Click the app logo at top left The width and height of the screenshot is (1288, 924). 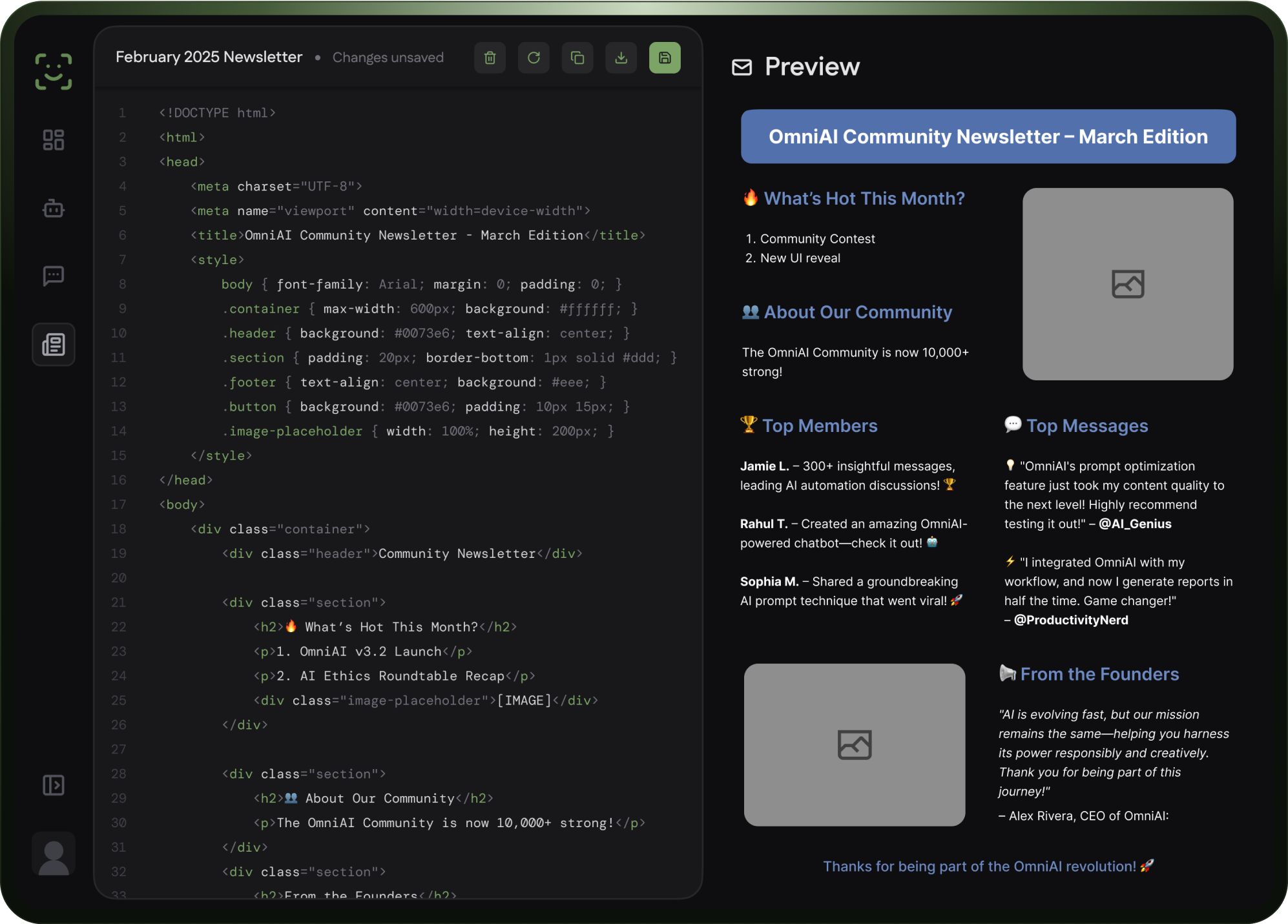click(x=54, y=72)
